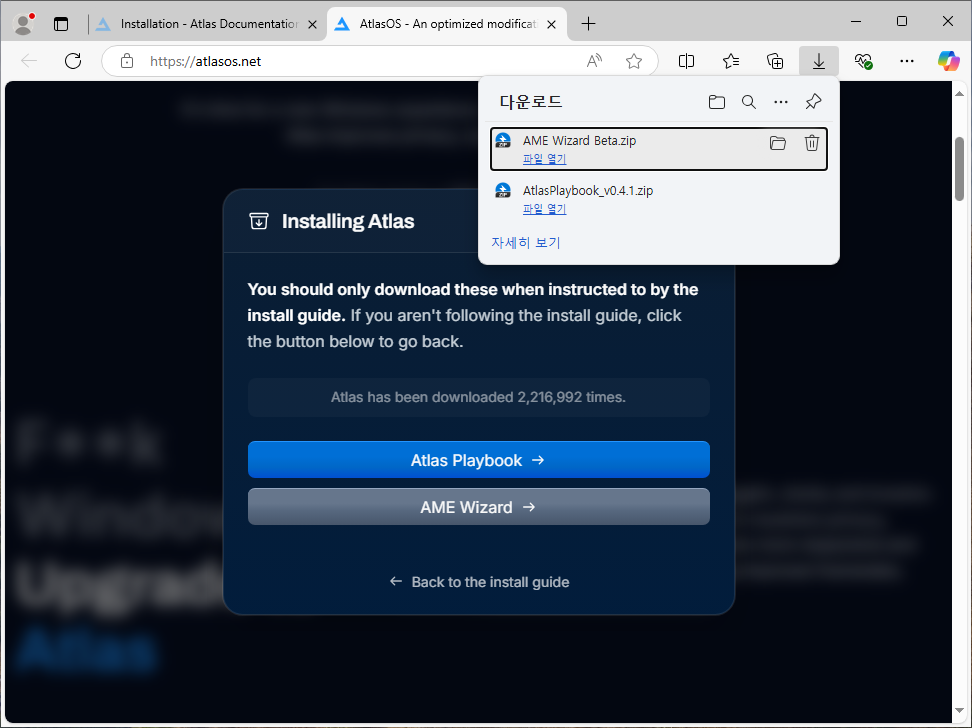Click the 자세히 보기 link
The width and height of the screenshot is (972, 728).
point(526,242)
